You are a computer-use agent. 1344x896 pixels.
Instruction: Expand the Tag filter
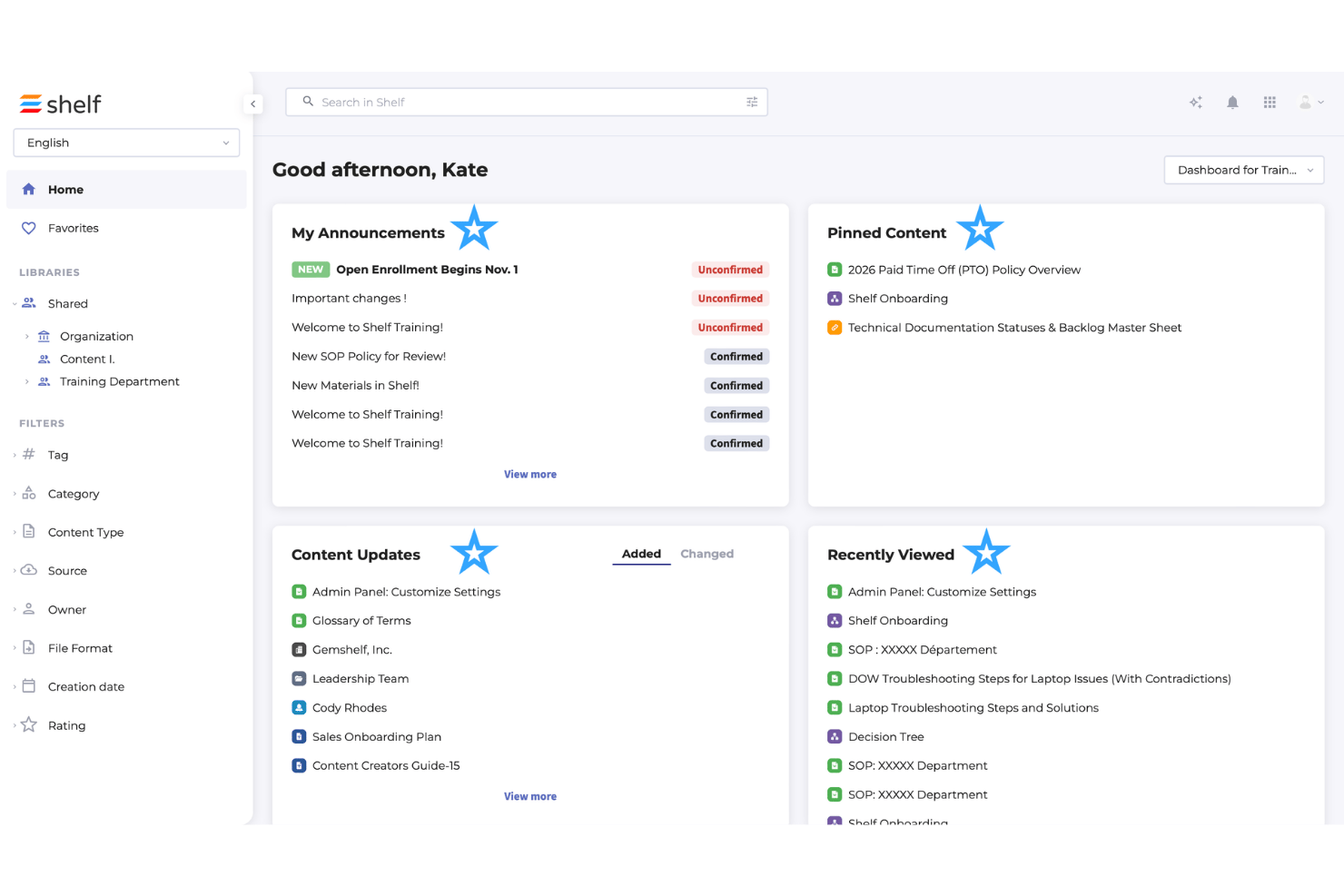[x=15, y=455]
